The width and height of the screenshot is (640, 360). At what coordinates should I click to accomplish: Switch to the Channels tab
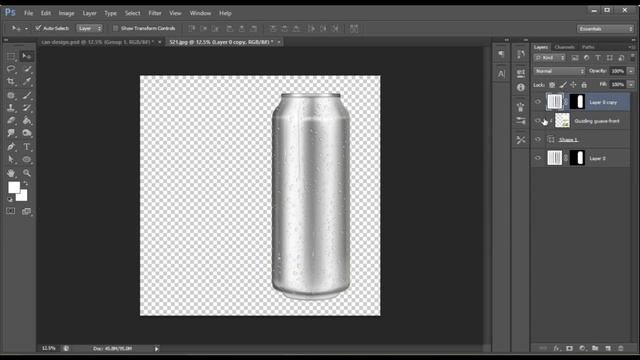(565, 47)
